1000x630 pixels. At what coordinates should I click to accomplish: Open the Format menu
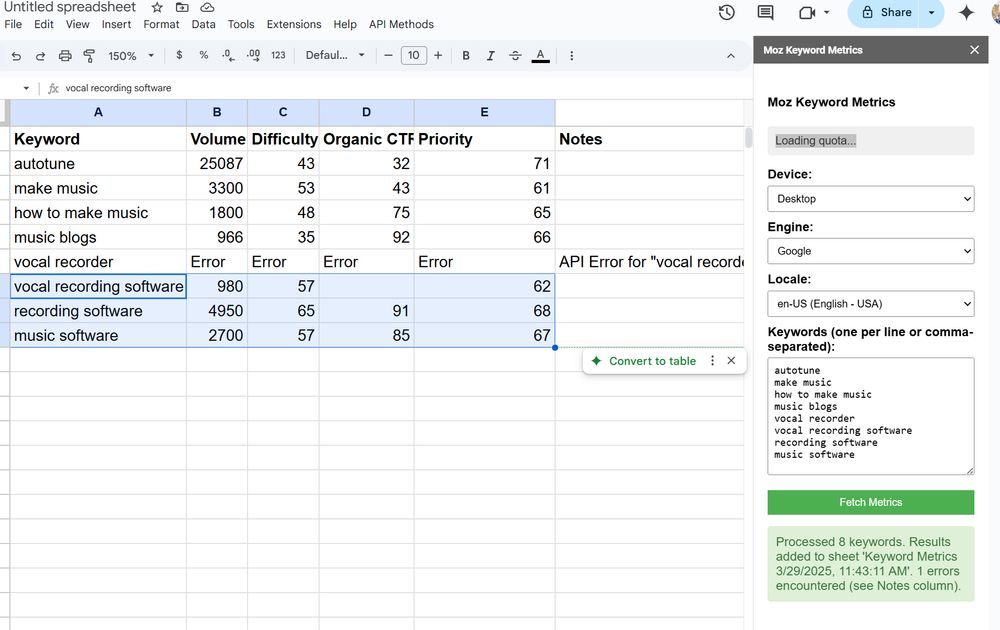(x=161, y=24)
